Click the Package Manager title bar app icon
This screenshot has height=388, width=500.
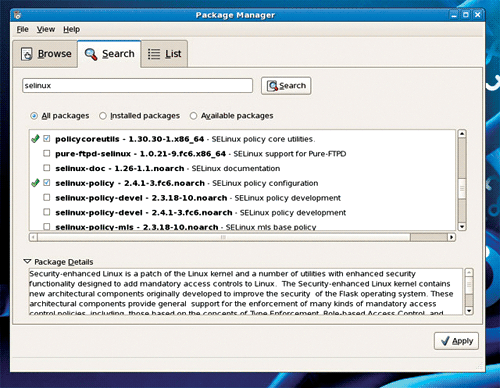(18, 15)
